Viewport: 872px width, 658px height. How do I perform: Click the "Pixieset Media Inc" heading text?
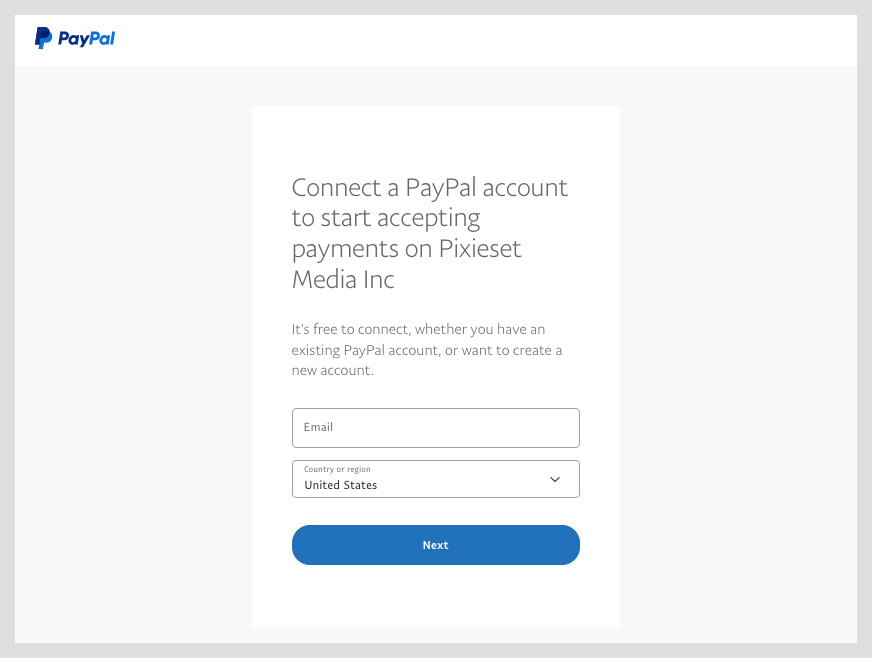pos(343,279)
